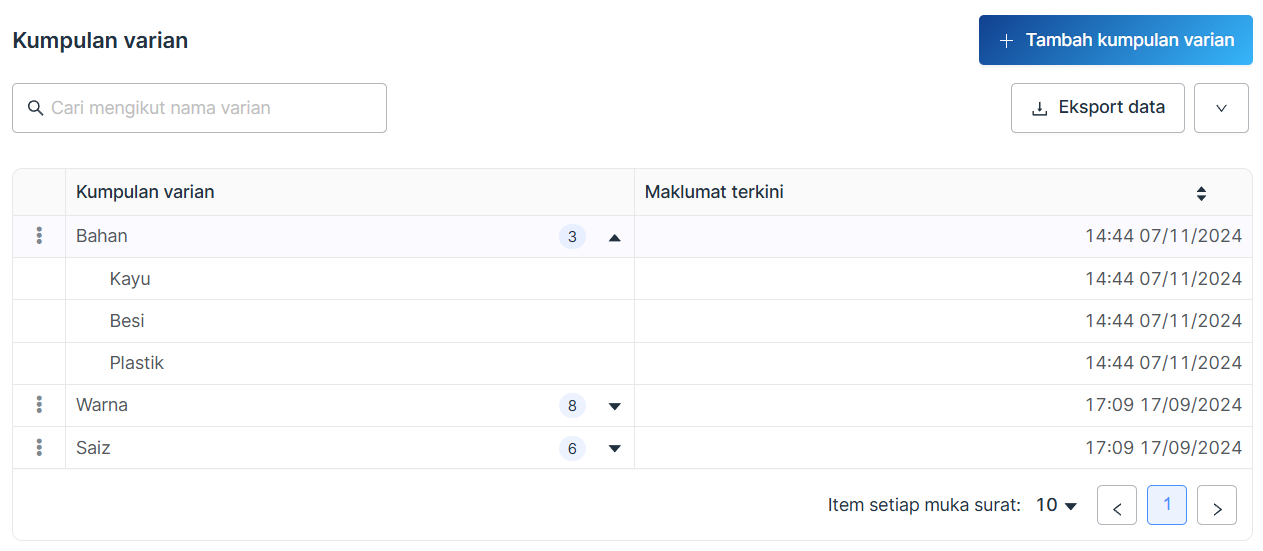The width and height of the screenshot is (1263, 551).
Task: Change items per page dropdown
Action: (1056, 506)
